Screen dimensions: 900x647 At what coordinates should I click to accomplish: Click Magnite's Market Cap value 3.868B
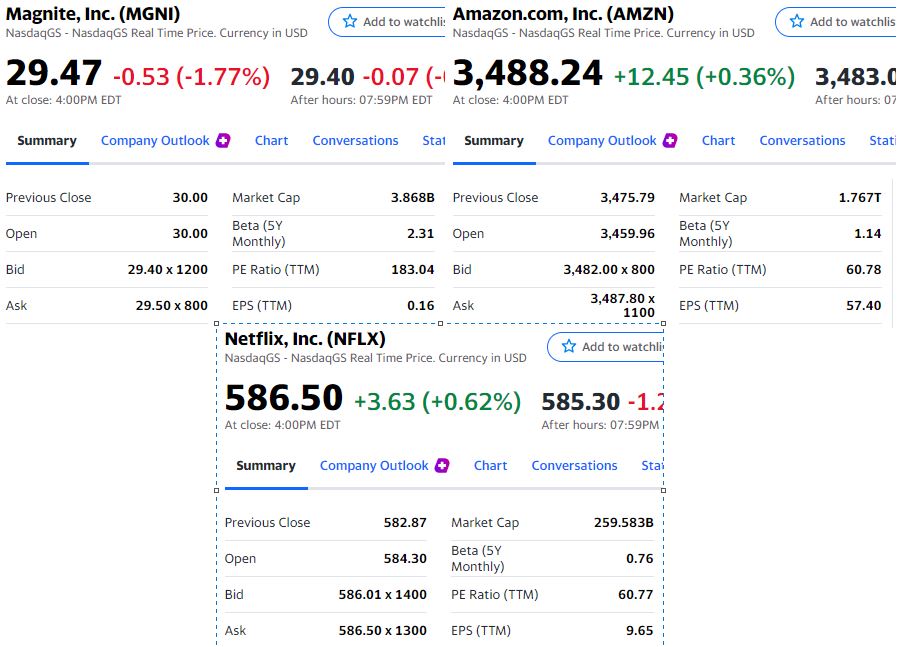pos(413,197)
